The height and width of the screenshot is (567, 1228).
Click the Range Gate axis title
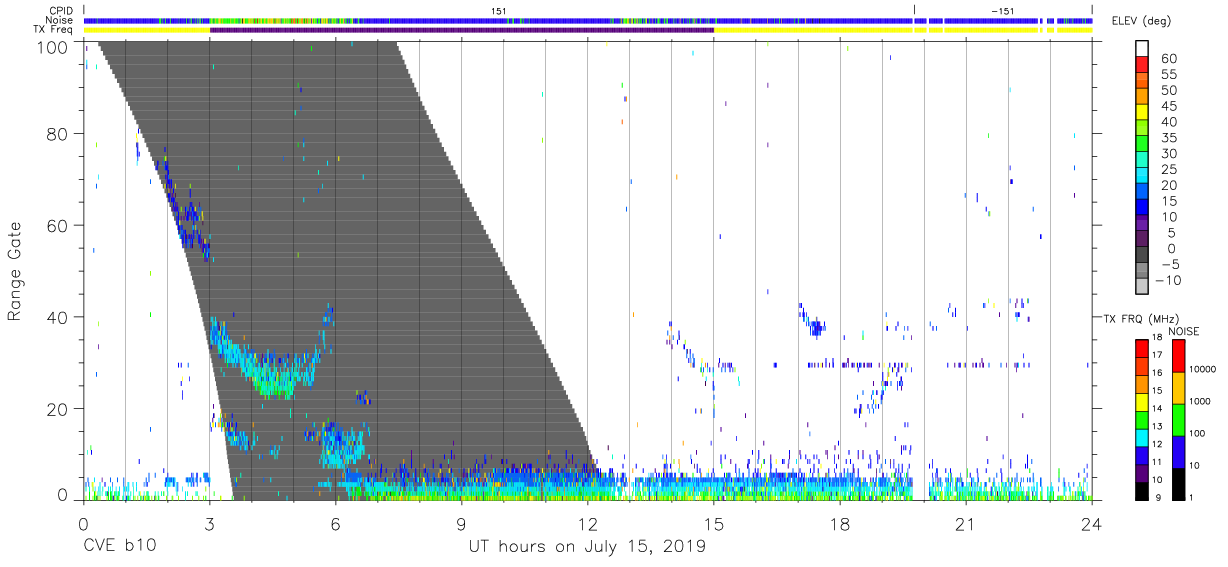(x=15, y=270)
